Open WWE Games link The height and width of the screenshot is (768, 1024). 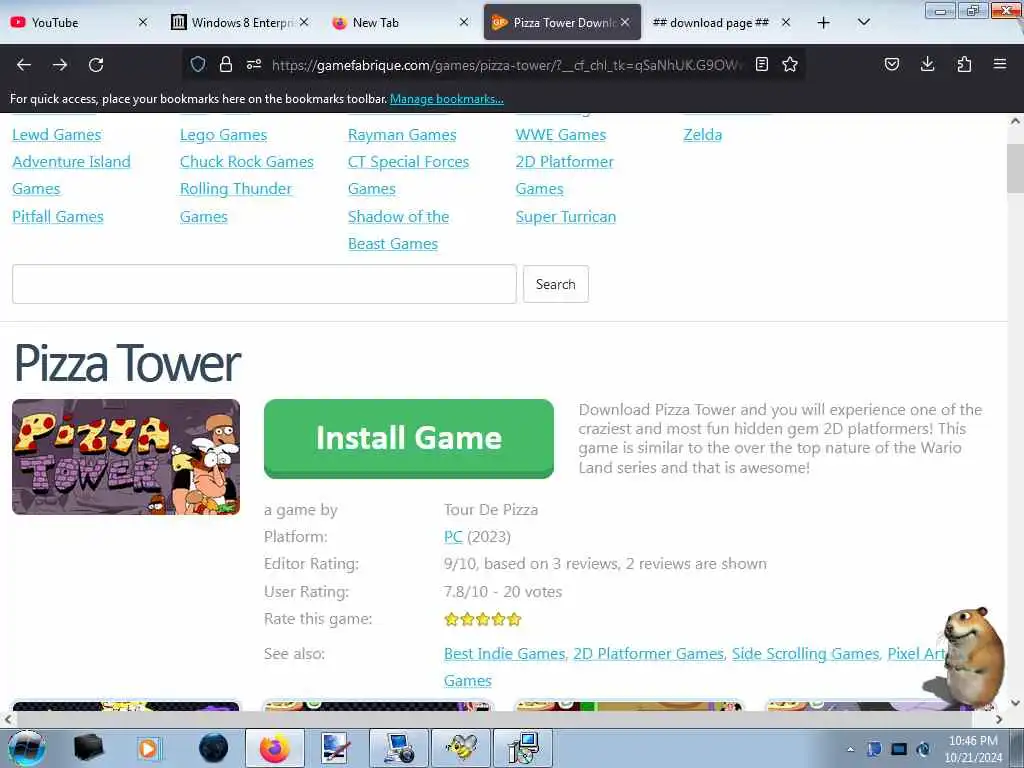tap(561, 135)
